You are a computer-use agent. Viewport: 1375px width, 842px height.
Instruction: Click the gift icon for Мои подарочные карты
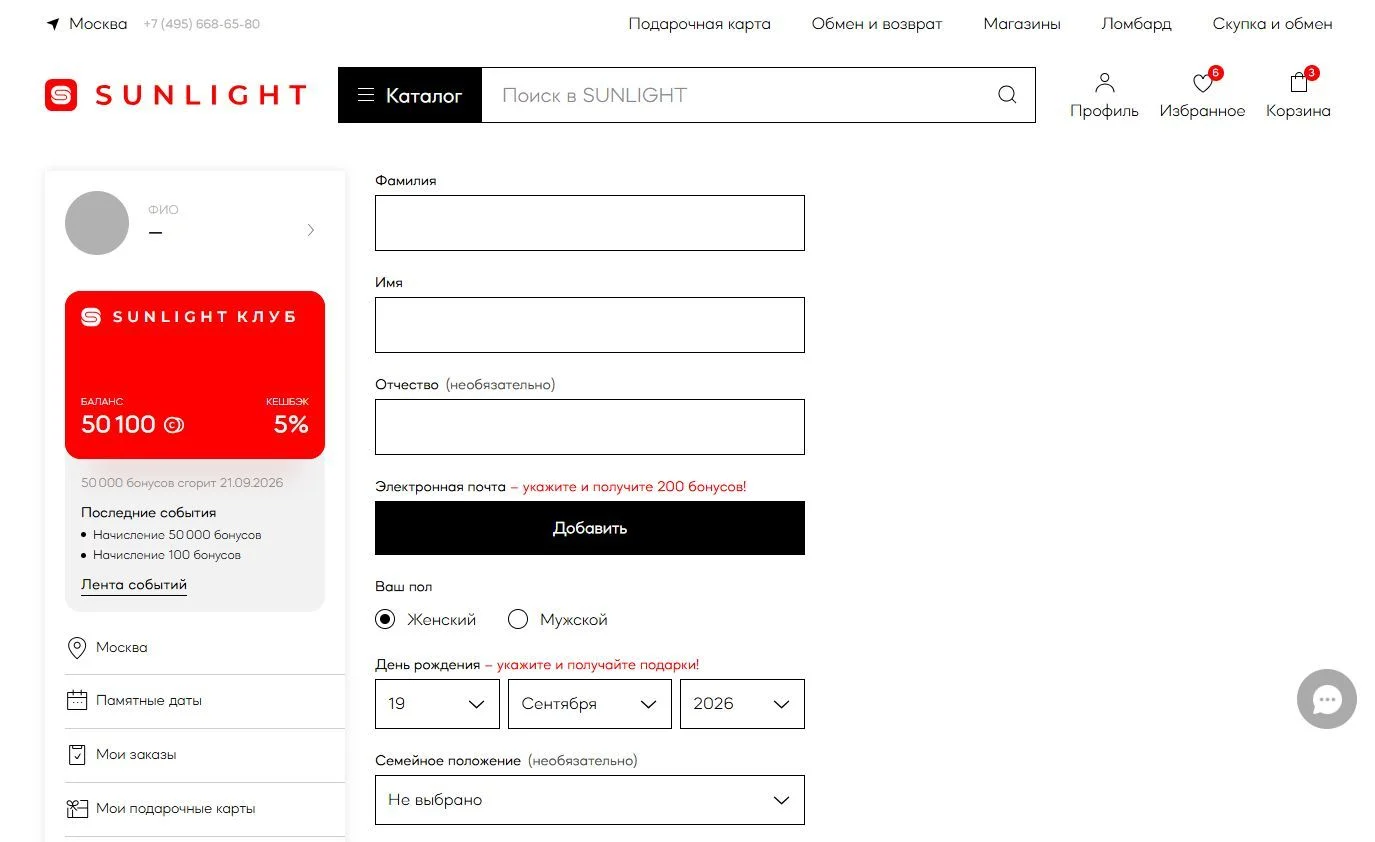[x=76, y=809]
